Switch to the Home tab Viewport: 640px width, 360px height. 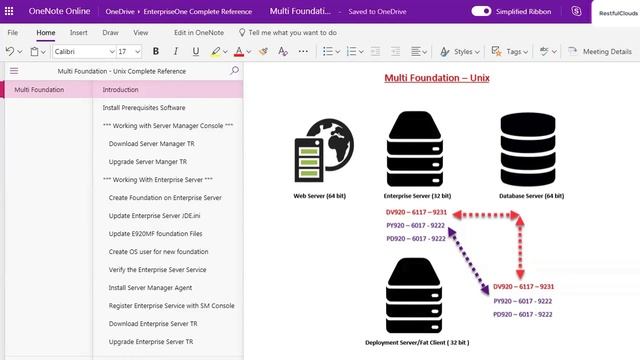(46, 33)
